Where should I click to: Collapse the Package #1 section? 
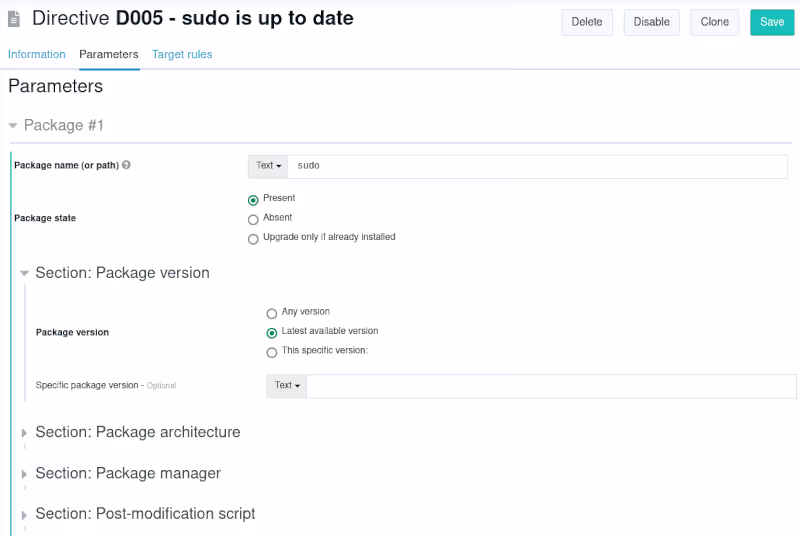[x=13, y=126]
